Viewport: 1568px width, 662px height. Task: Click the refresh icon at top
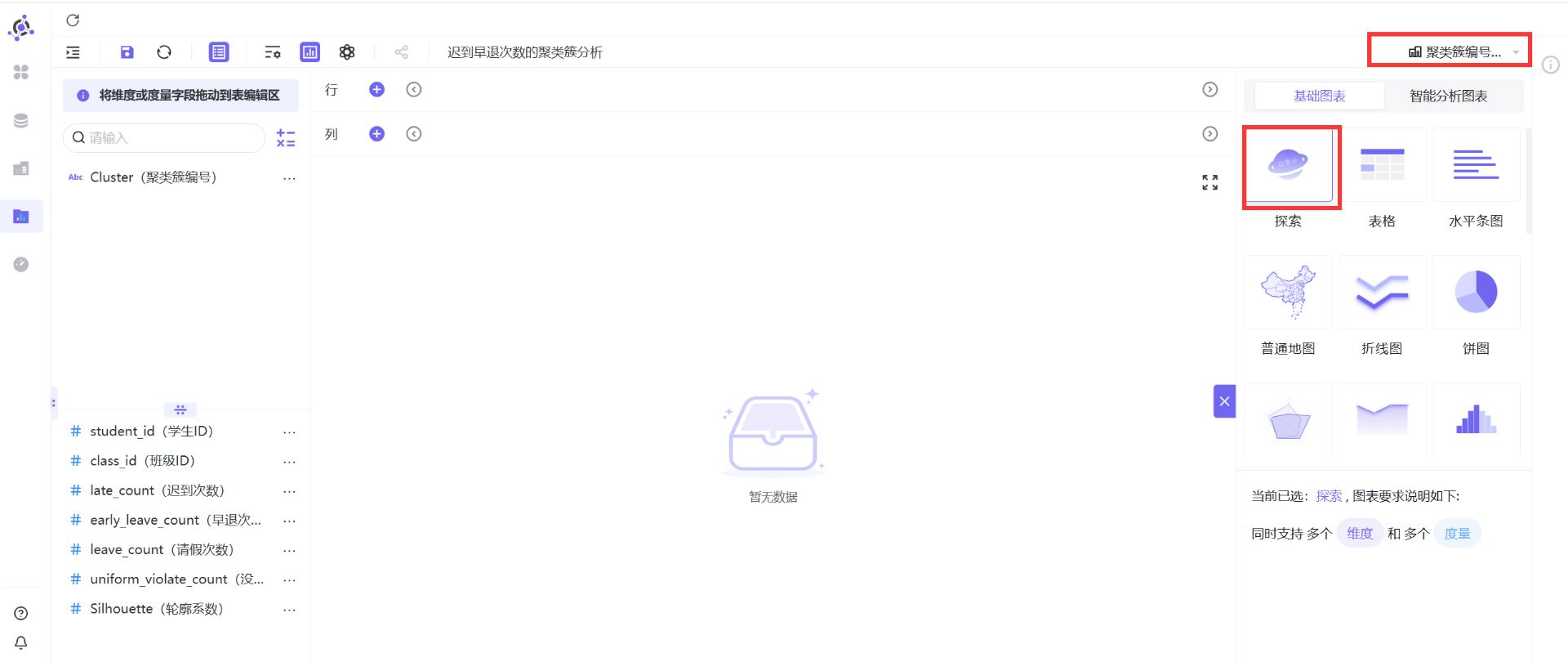tap(73, 20)
